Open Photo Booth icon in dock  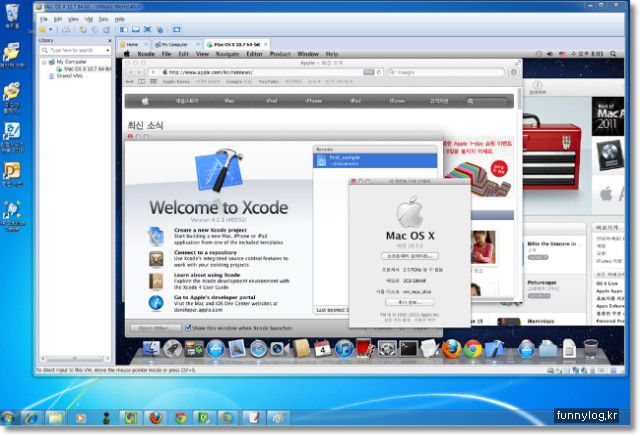click(364, 349)
